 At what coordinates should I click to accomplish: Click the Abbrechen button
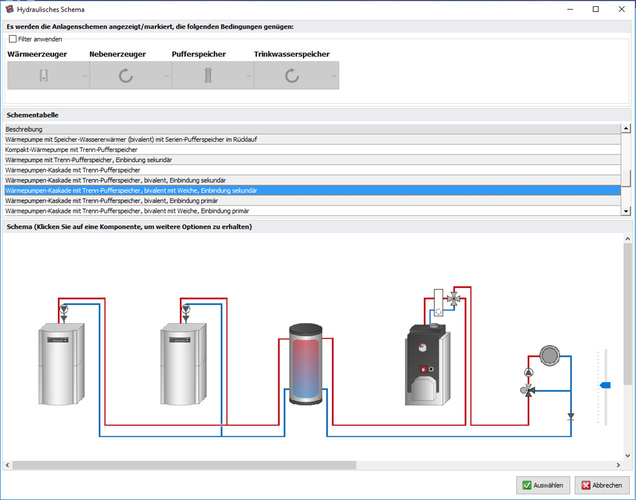coord(602,485)
